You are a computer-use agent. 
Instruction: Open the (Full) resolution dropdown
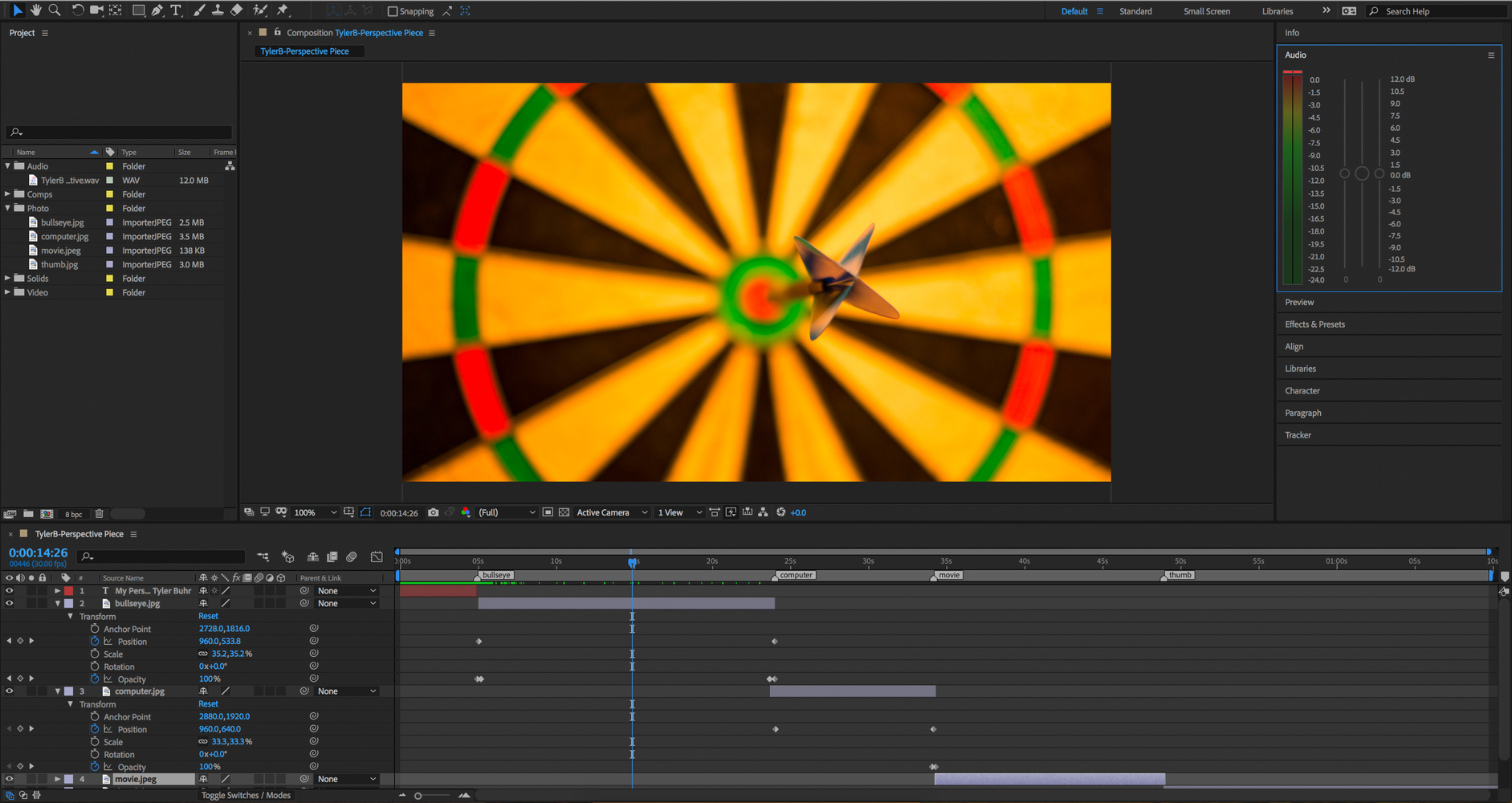click(x=507, y=512)
